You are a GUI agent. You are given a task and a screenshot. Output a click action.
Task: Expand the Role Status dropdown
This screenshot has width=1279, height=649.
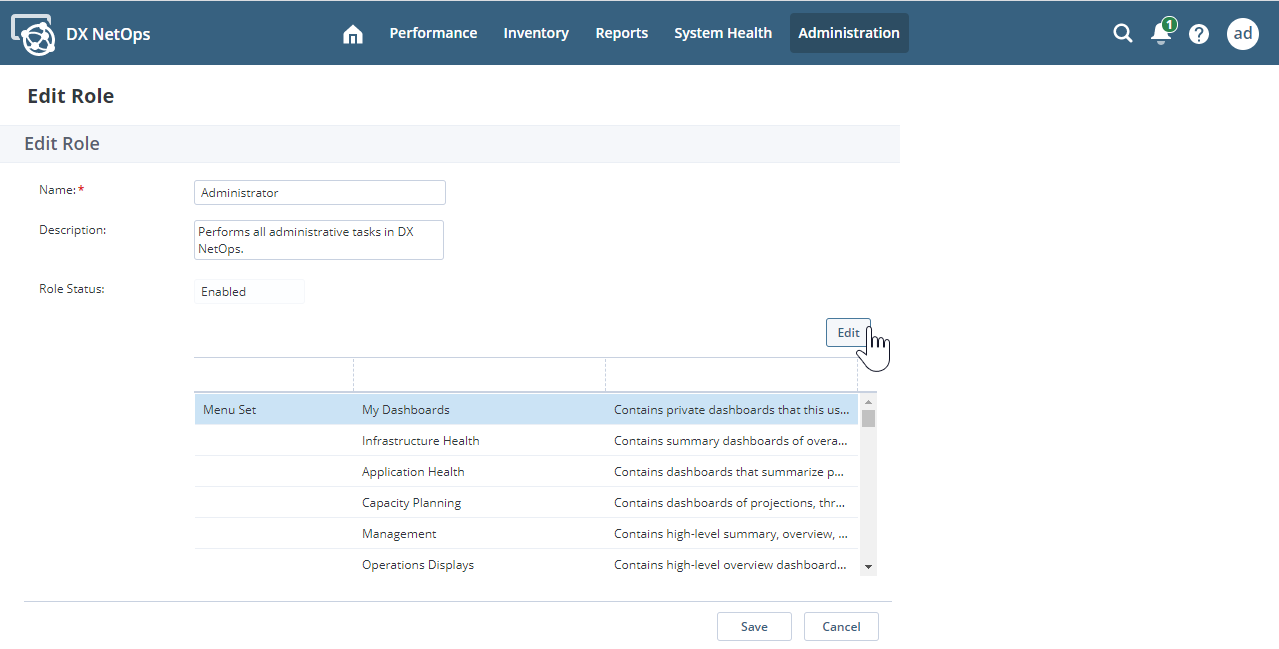tap(249, 292)
